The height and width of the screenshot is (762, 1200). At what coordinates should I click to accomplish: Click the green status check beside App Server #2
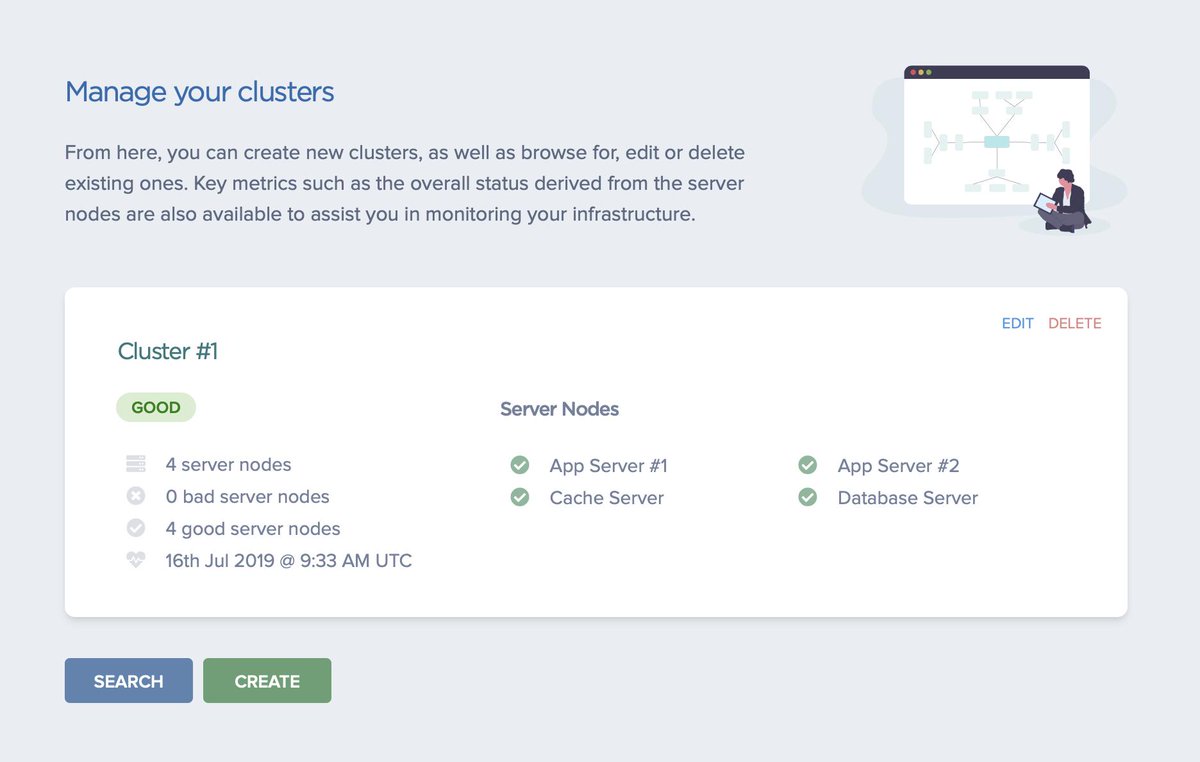pyautogui.click(x=807, y=464)
